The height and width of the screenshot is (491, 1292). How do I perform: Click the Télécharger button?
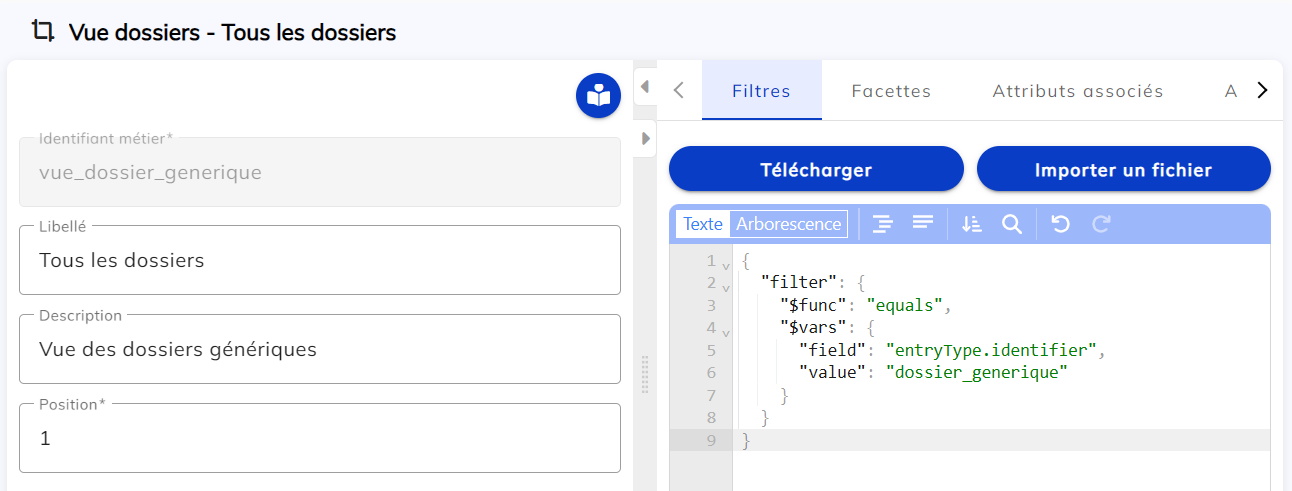pyautogui.click(x=816, y=170)
